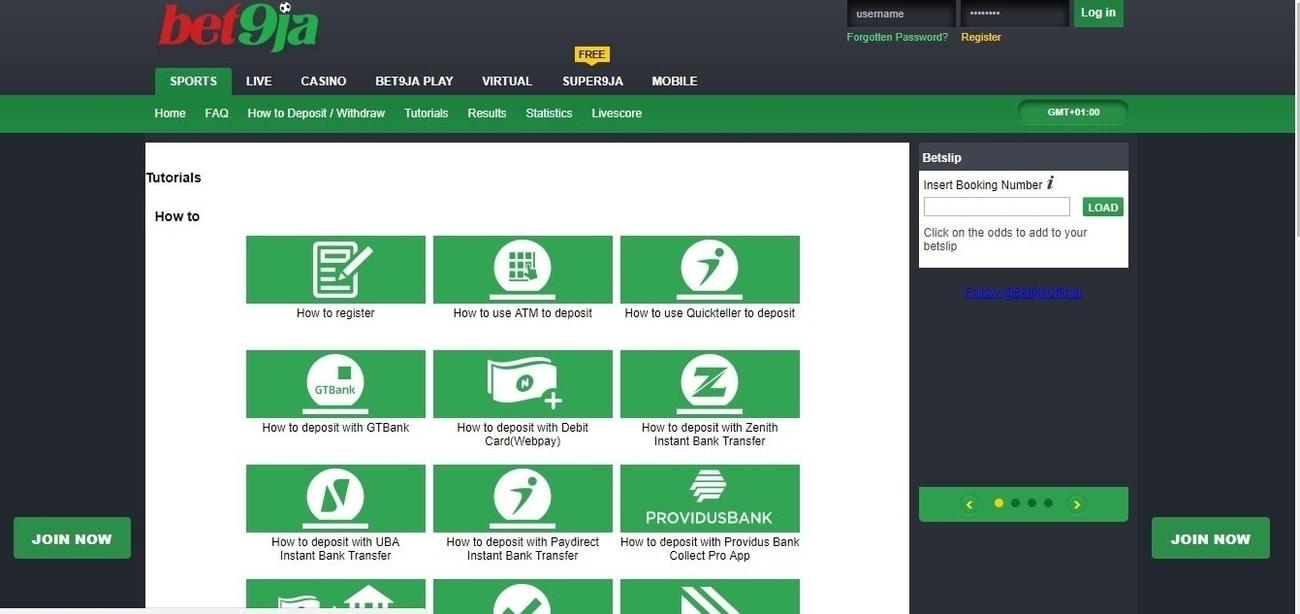Click the booking number input field
The image size is (1300, 614).
[996, 205]
